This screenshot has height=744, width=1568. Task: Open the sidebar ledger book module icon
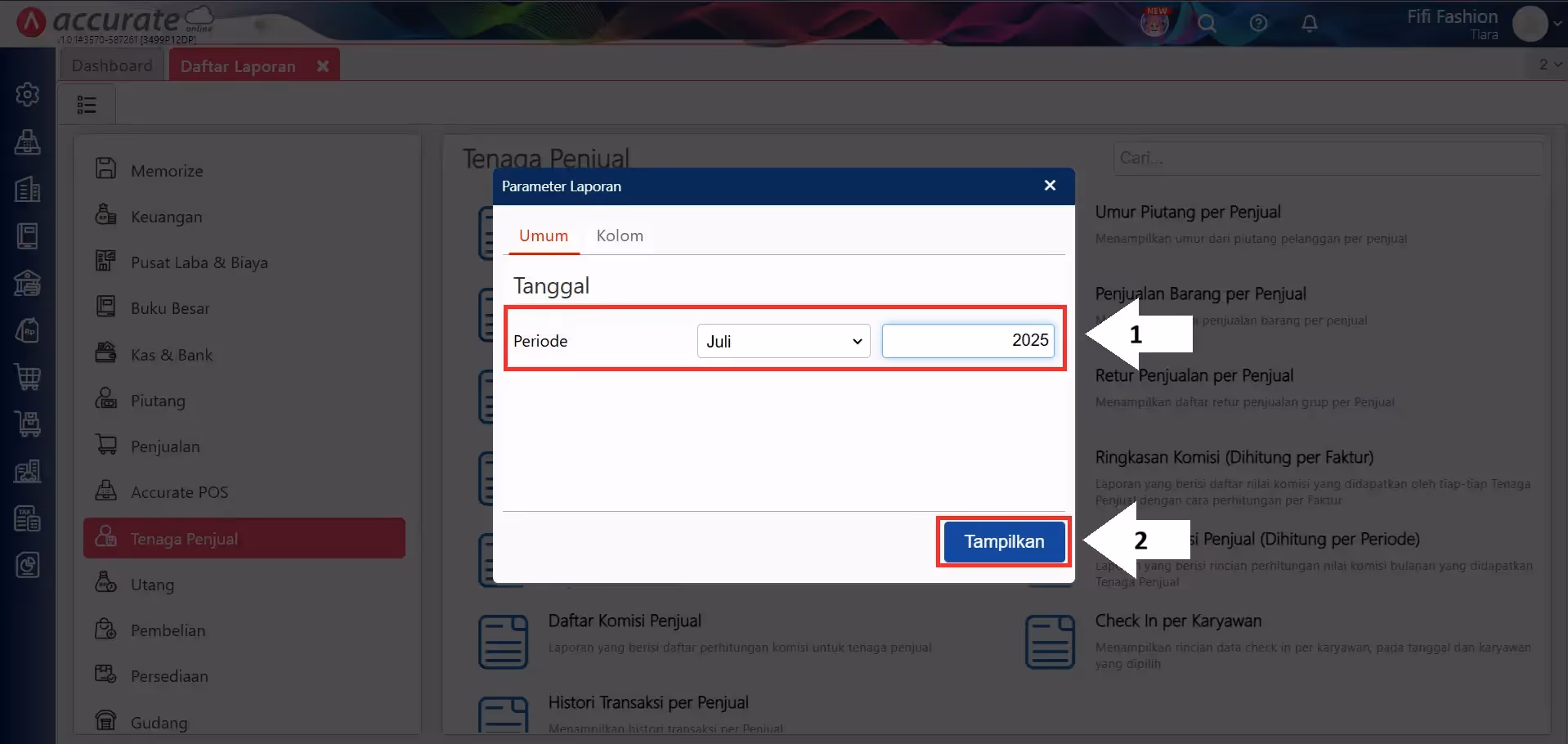[x=28, y=235]
